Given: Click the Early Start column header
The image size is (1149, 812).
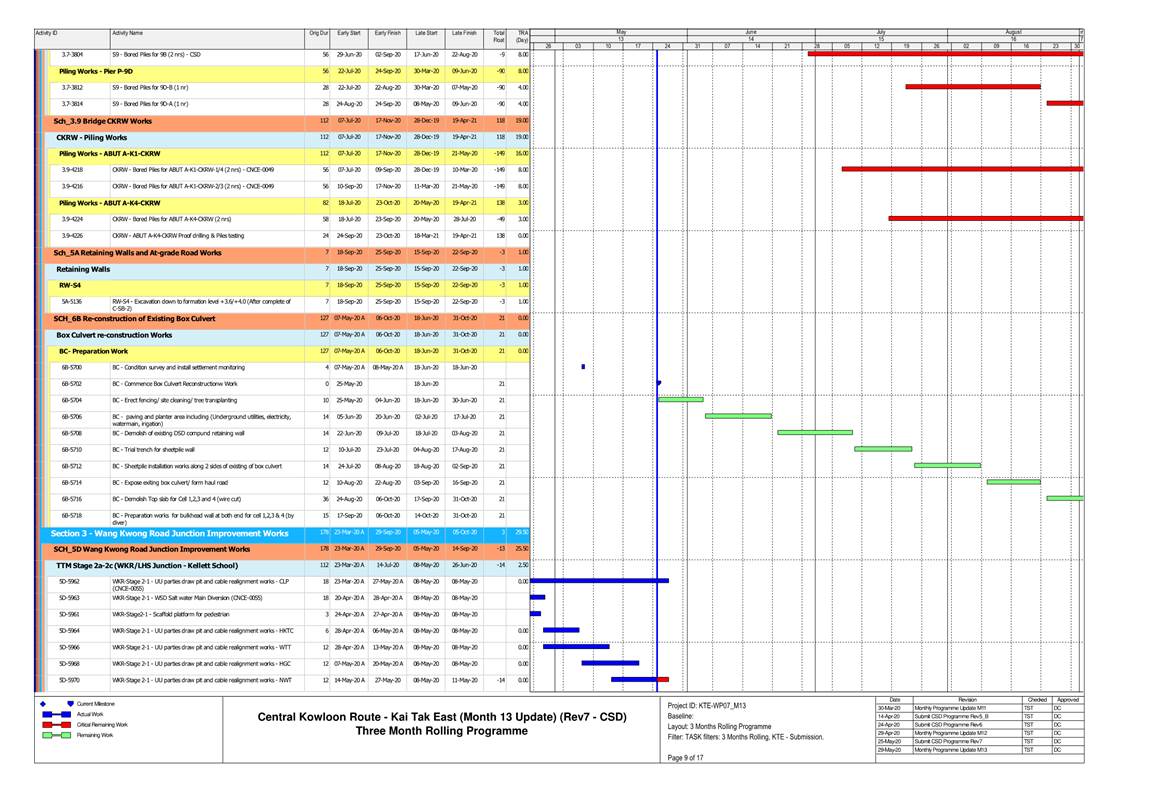Looking at the screenshot, I should tap(349, 33).
